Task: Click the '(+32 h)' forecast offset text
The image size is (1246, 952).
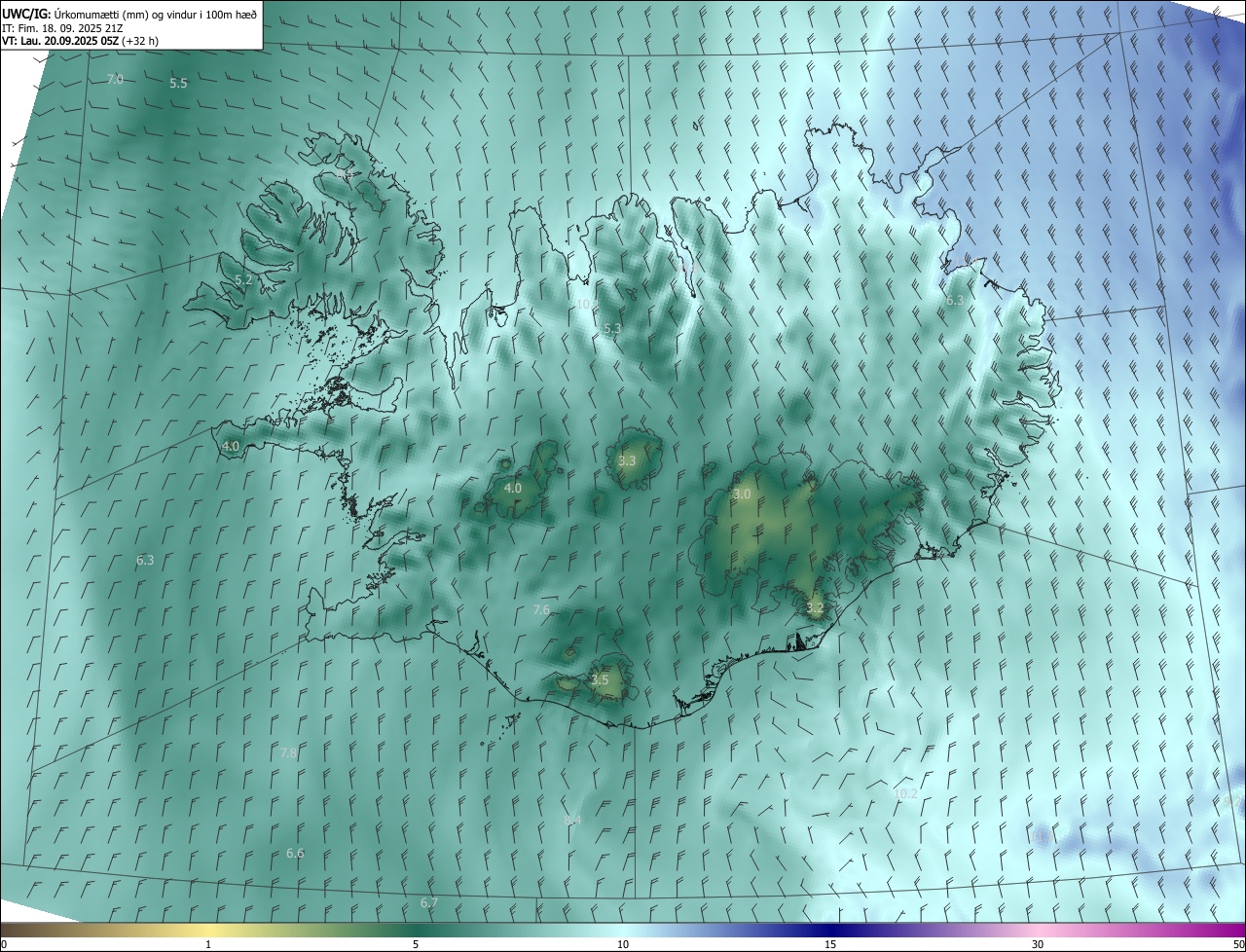Action: click(x=140, y=41)
